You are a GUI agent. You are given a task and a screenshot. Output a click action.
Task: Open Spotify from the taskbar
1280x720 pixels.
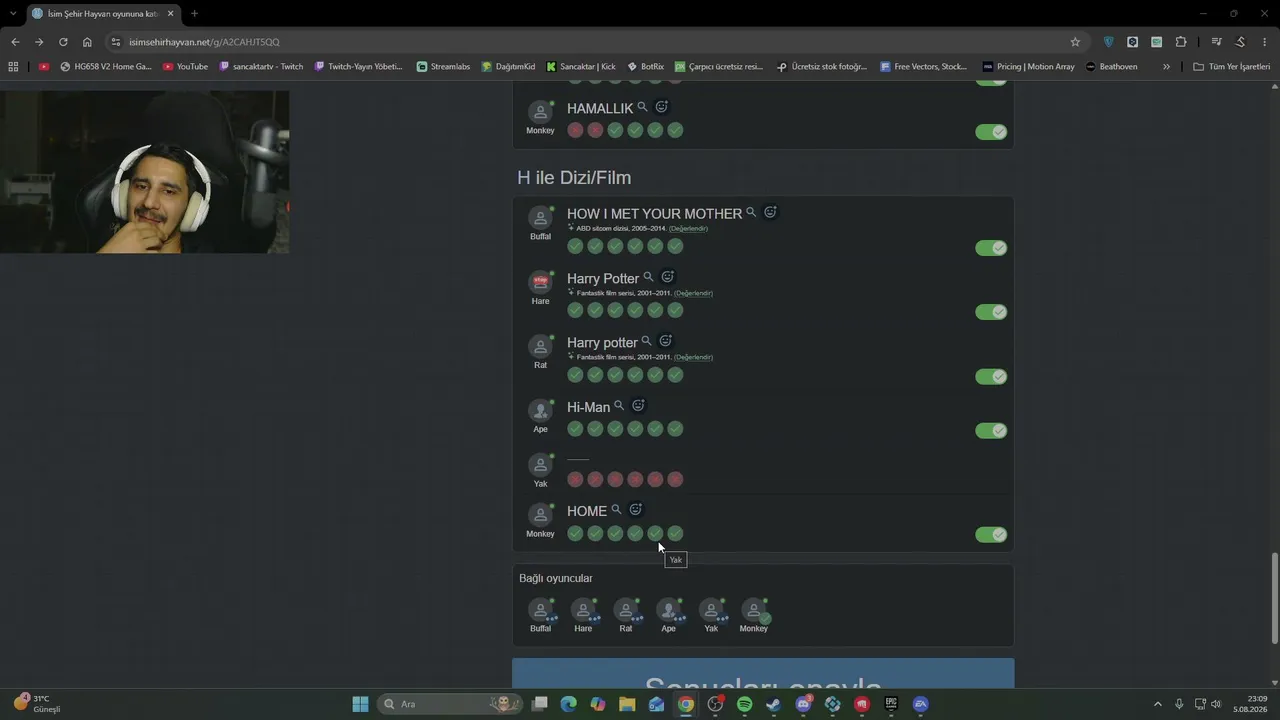[744, 704]
